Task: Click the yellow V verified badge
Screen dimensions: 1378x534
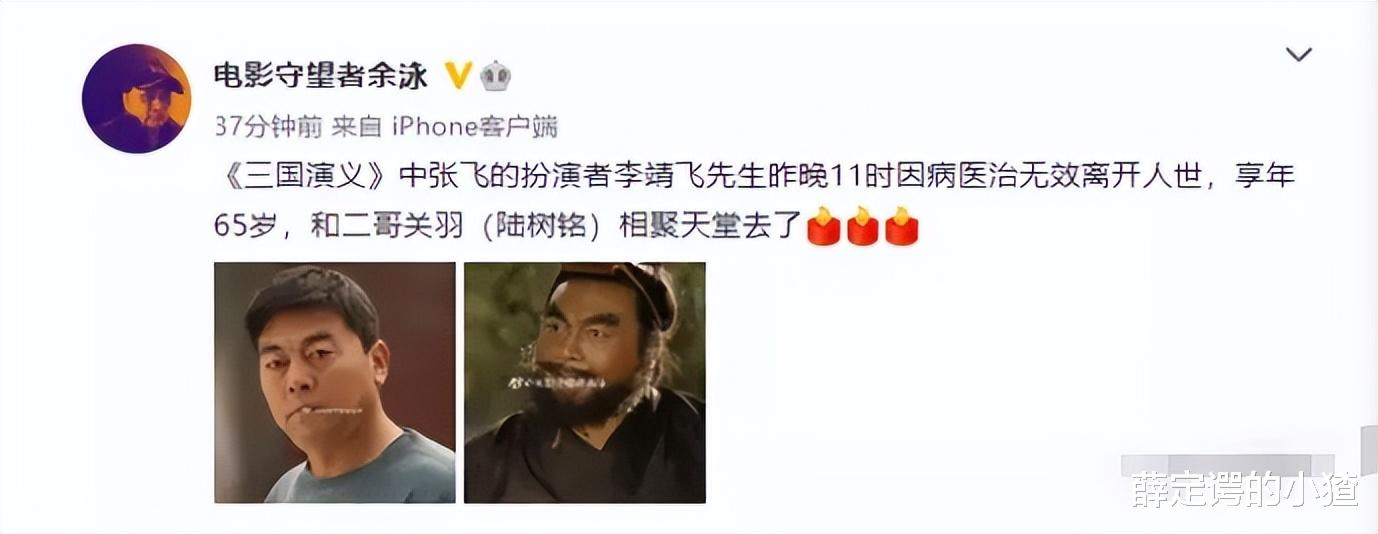Action: point(458,75)
